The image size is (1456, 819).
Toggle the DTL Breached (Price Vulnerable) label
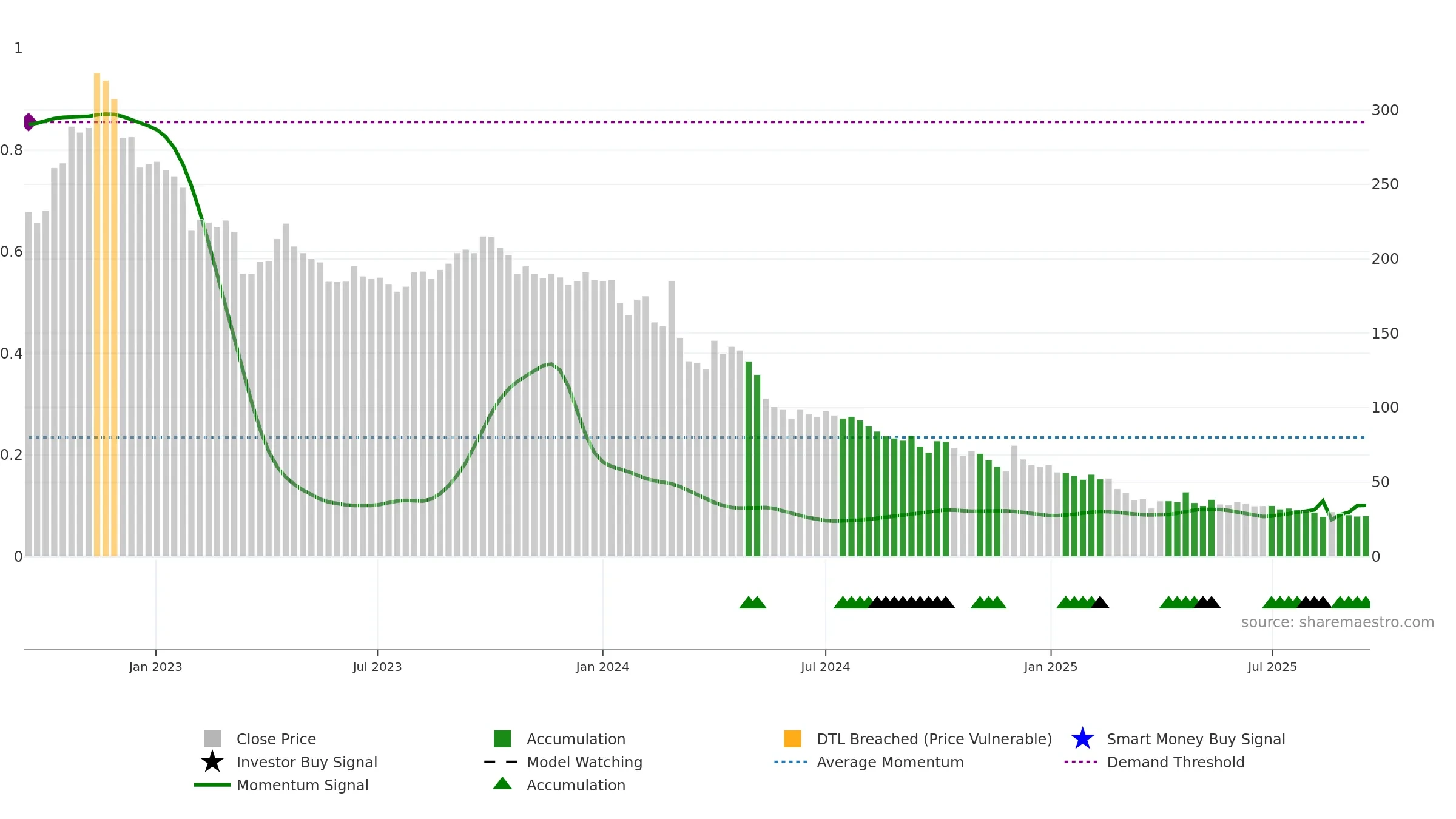[934, 739]
